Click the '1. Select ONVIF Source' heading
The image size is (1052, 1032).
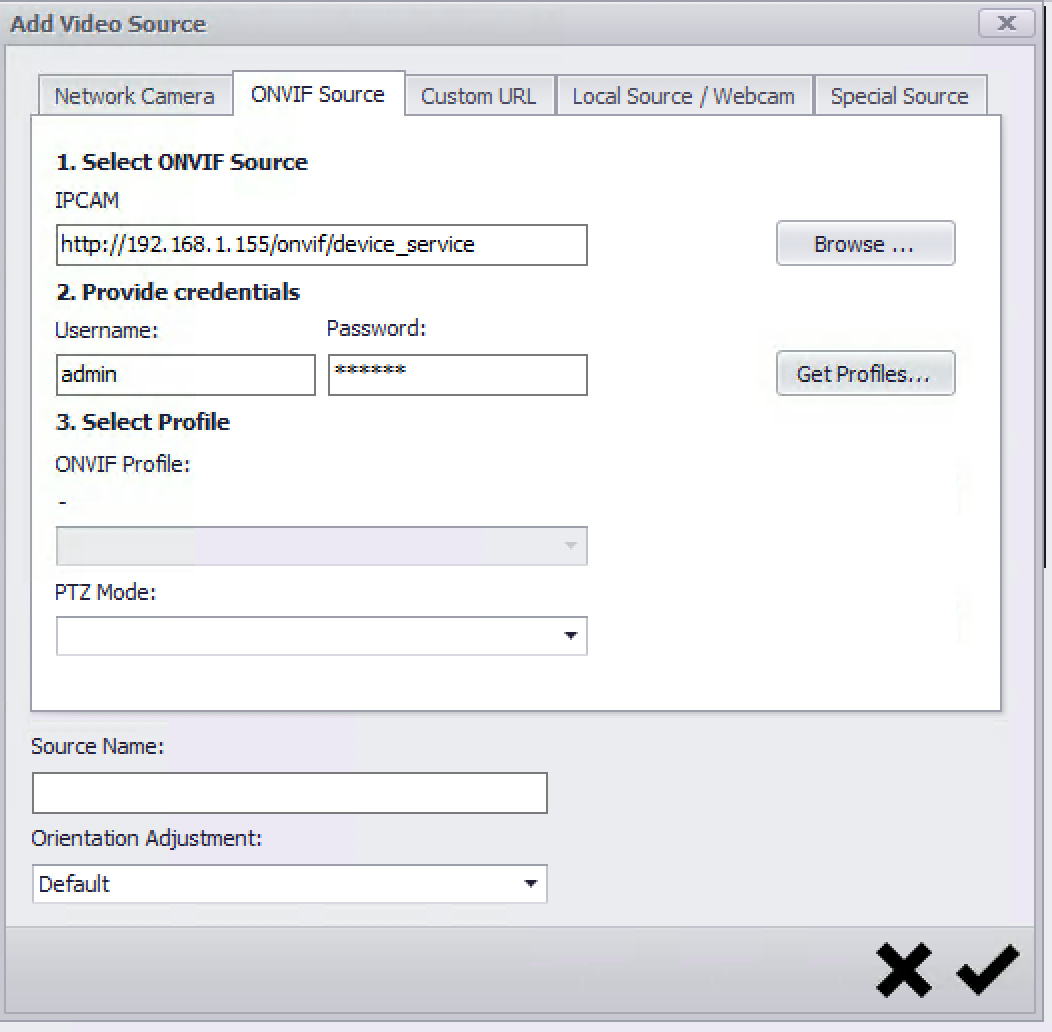tap(182, 162)
